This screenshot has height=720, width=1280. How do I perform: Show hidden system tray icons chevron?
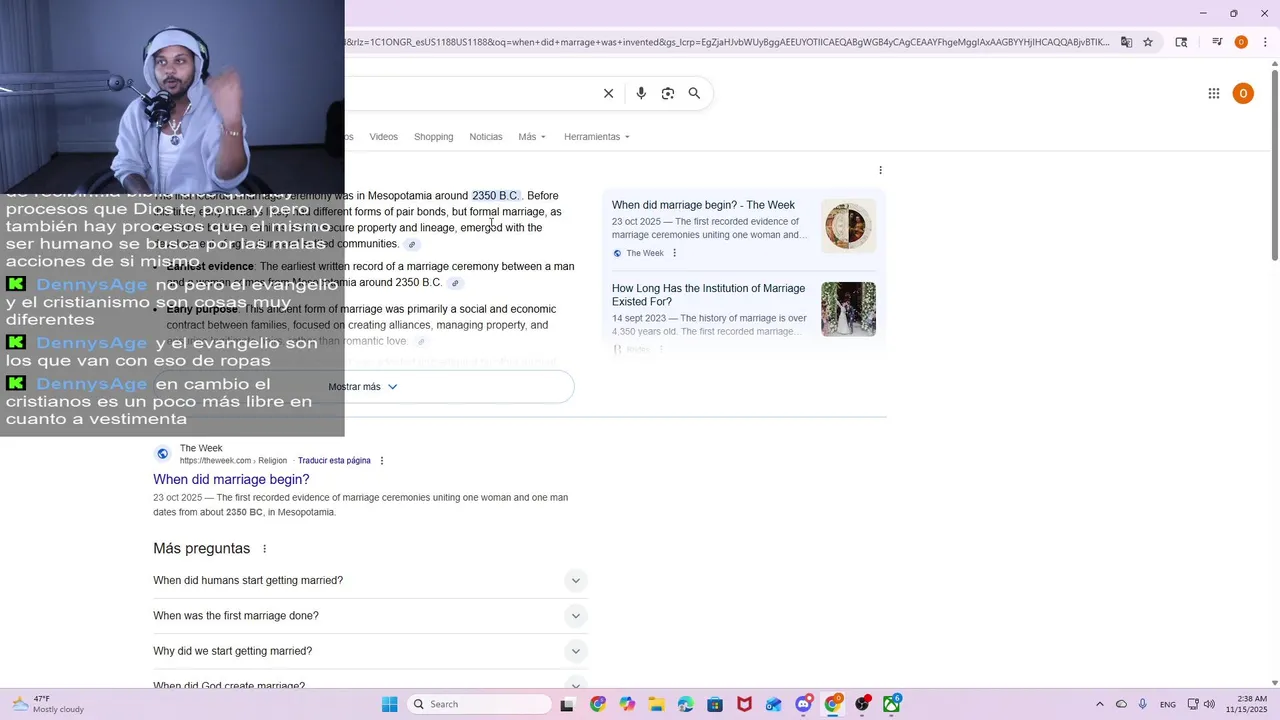point(1100,704)
